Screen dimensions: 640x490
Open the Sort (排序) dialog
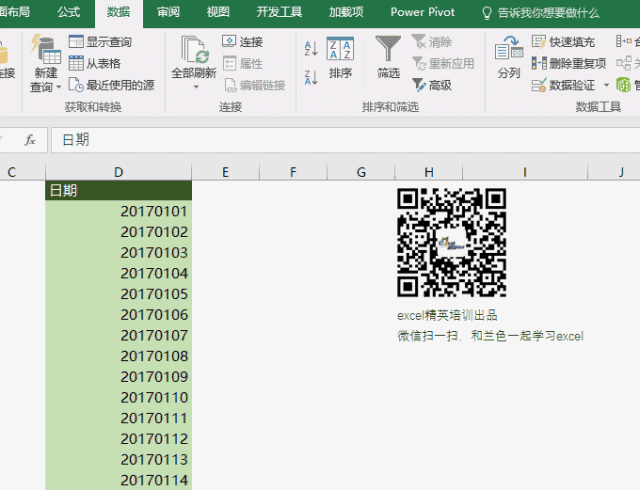(x=340, y=57)
